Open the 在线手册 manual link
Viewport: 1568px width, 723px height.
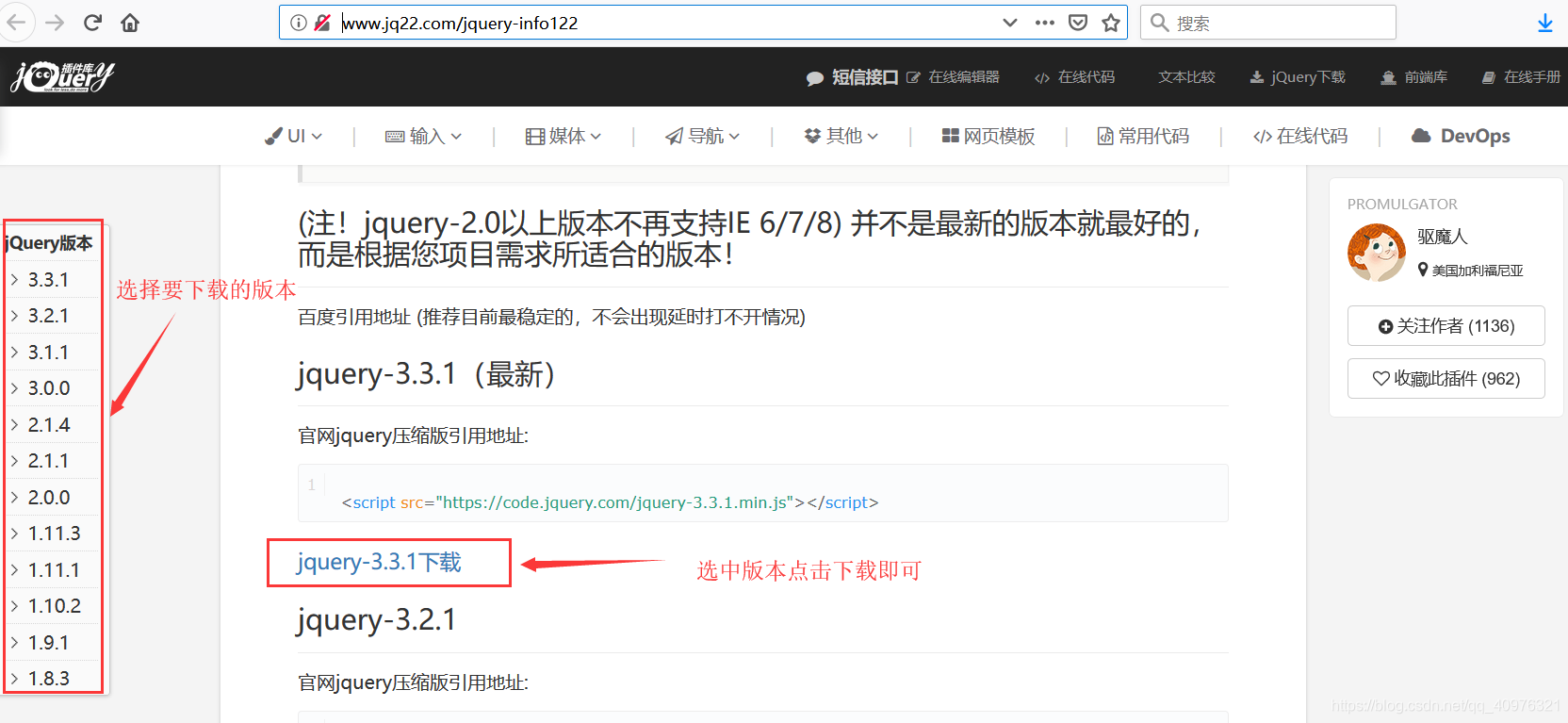(1522, 77)
